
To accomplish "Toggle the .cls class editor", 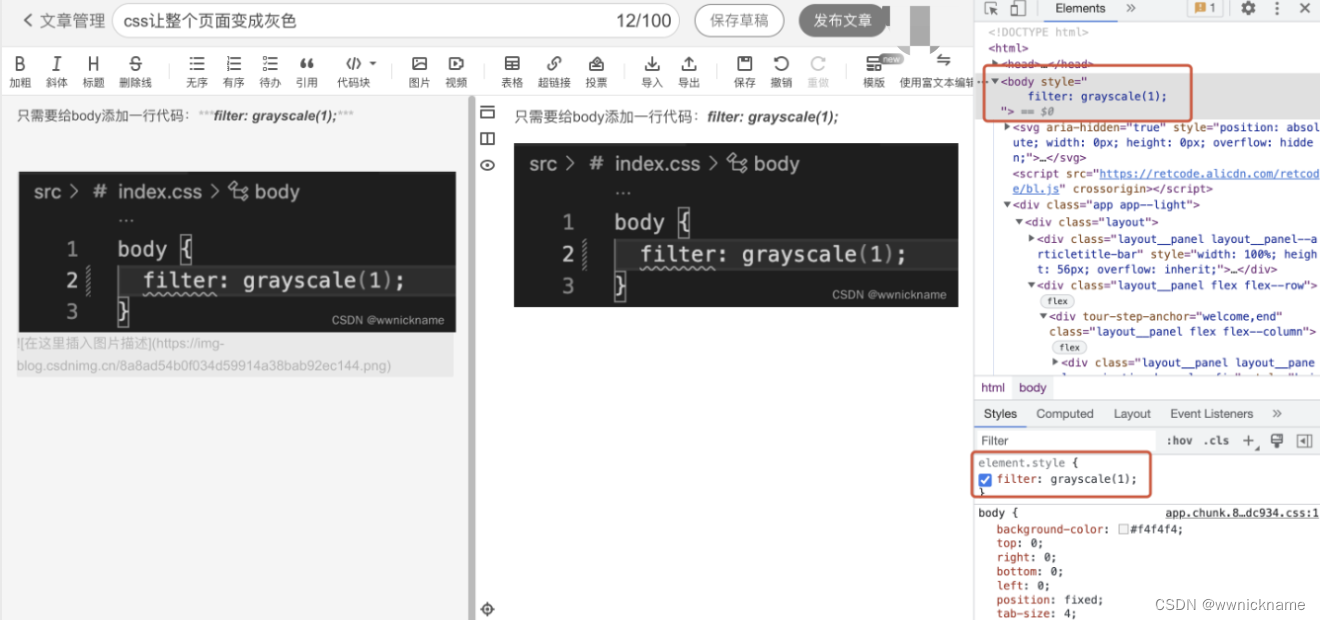I will pyautogui.click(x=1216, y=440).
